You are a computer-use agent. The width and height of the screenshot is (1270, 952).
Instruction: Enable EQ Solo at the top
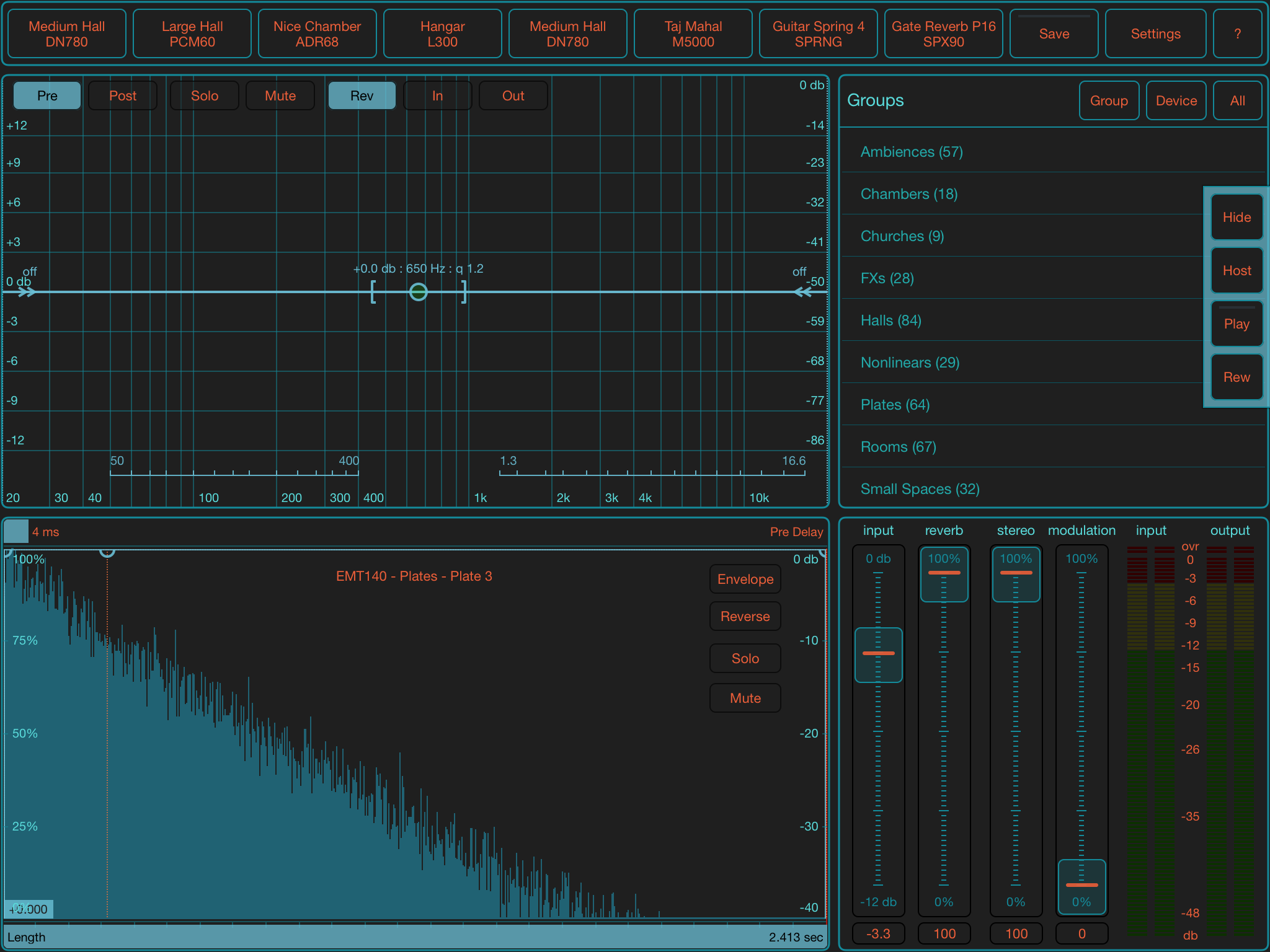205,95
